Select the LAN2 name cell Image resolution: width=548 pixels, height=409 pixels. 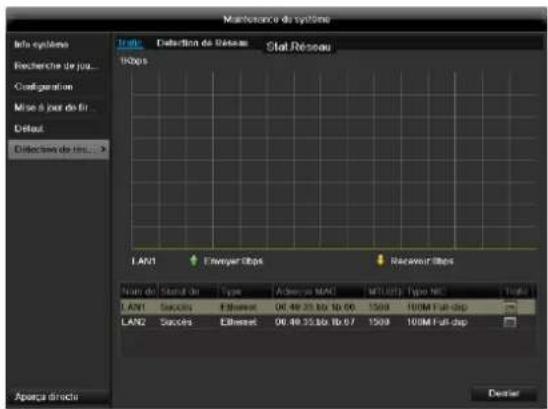click(134, 322)
